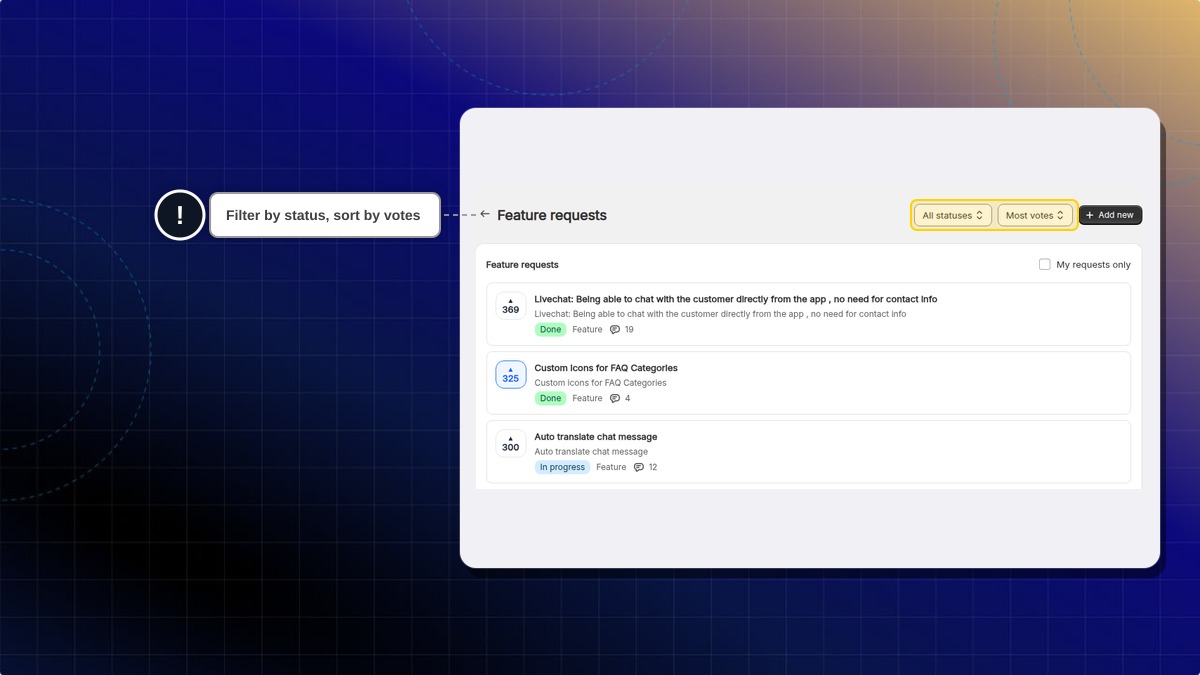Click the Done badge on Custom icons request
This screenshot has height=675, width=1200.
click(551, 399)
